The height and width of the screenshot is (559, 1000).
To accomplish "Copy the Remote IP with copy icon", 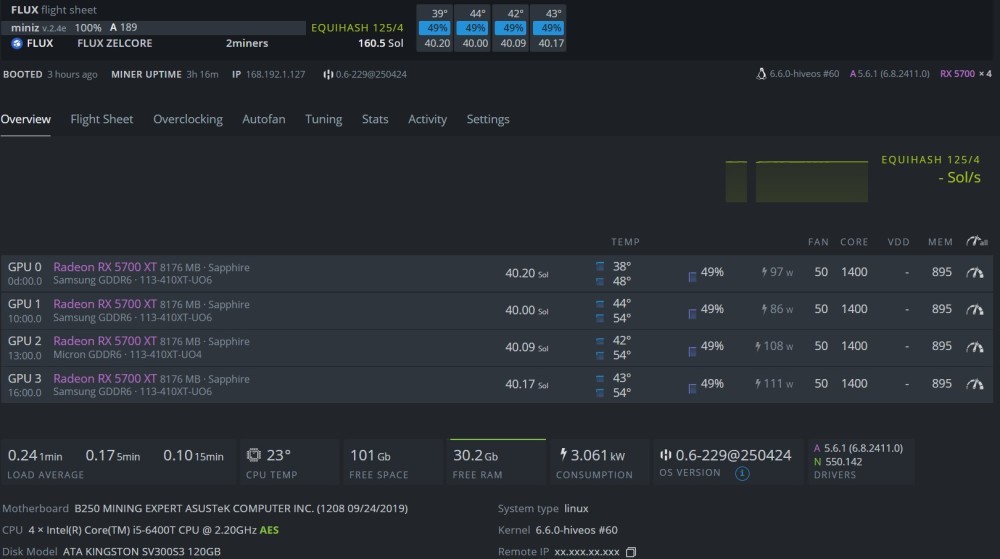I will 631,552.
